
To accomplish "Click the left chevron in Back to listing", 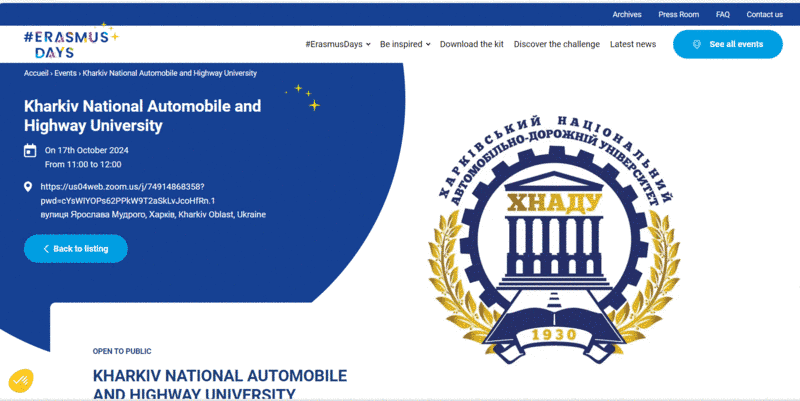I will [46, 249].
